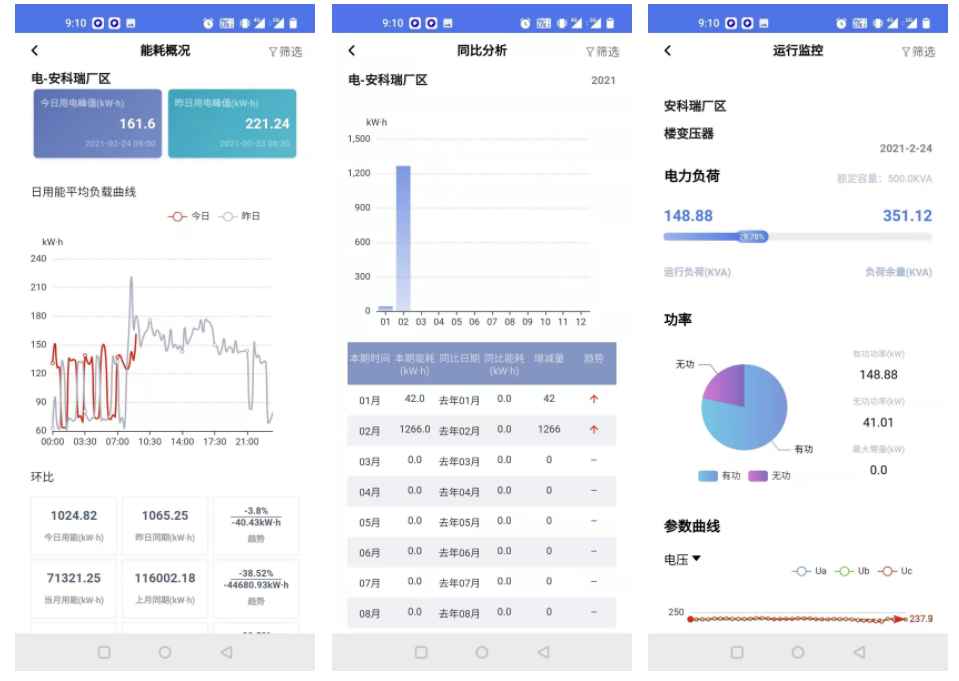Screen dimensions: 959x681
Task: Toggle Ua series in voltage legend
Action: tap(809, 571)
